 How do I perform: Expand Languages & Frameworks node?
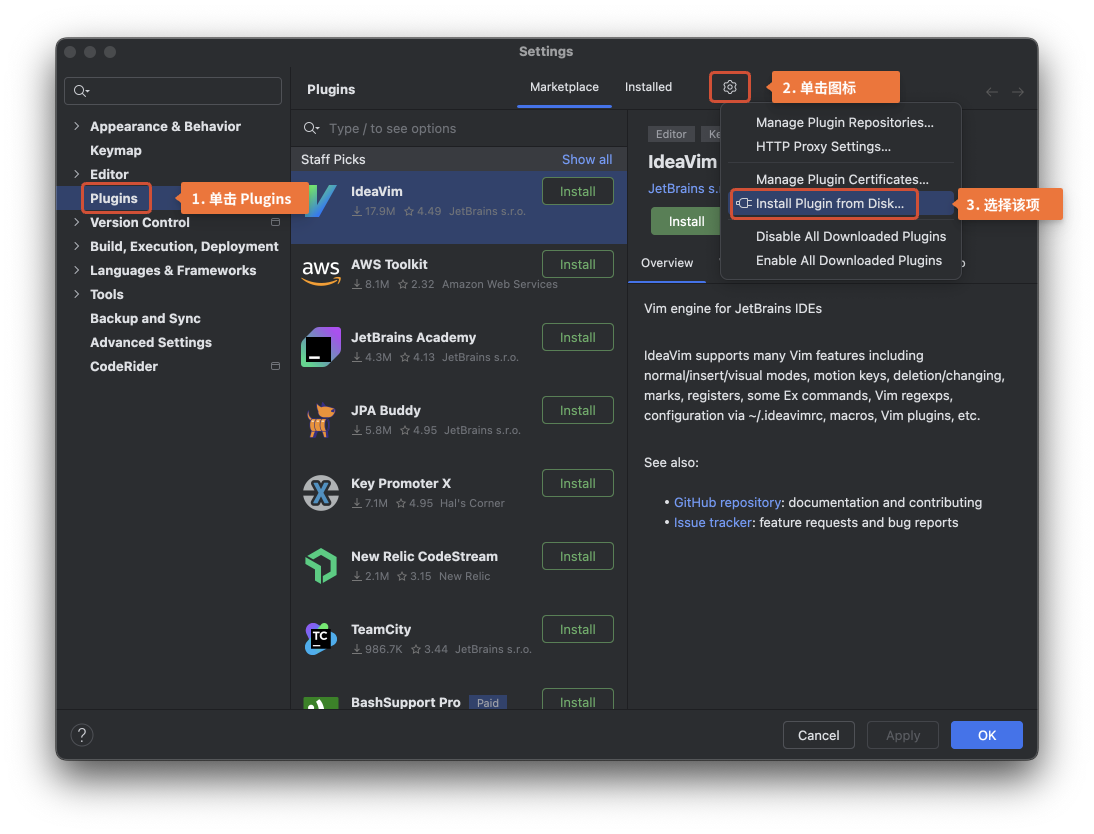(77, 270)
